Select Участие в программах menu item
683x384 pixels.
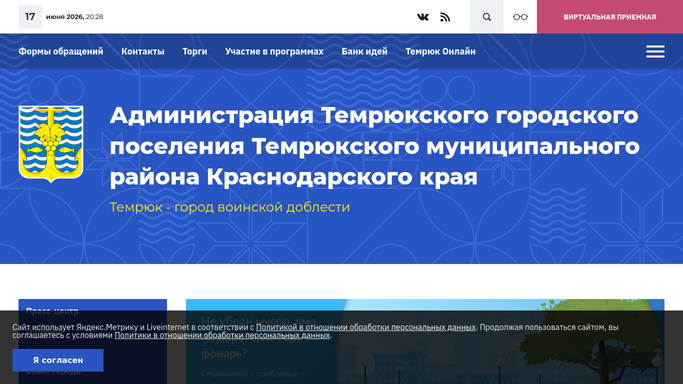tap(274, 51)
